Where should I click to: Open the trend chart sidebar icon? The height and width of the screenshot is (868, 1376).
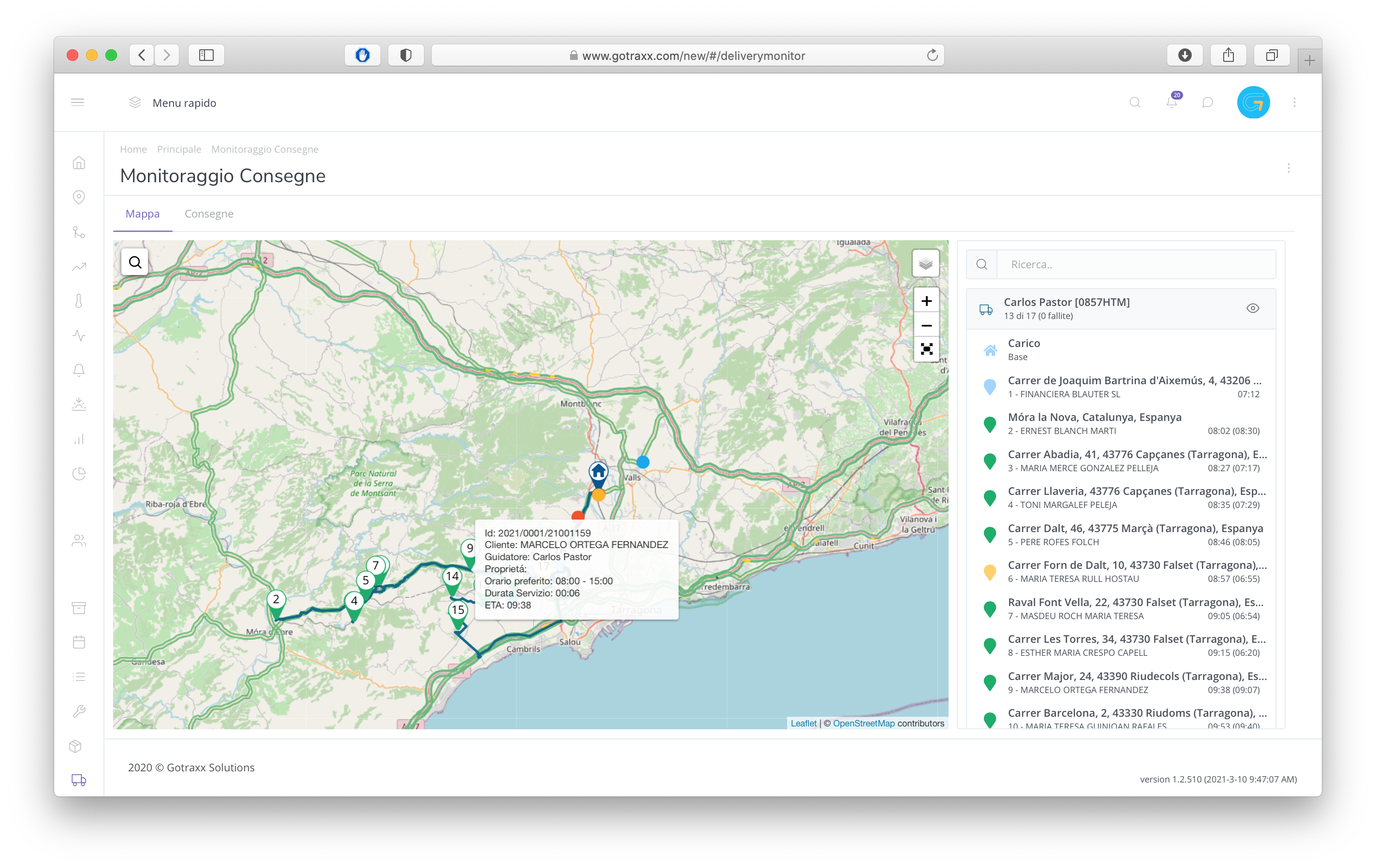(79, 267)
